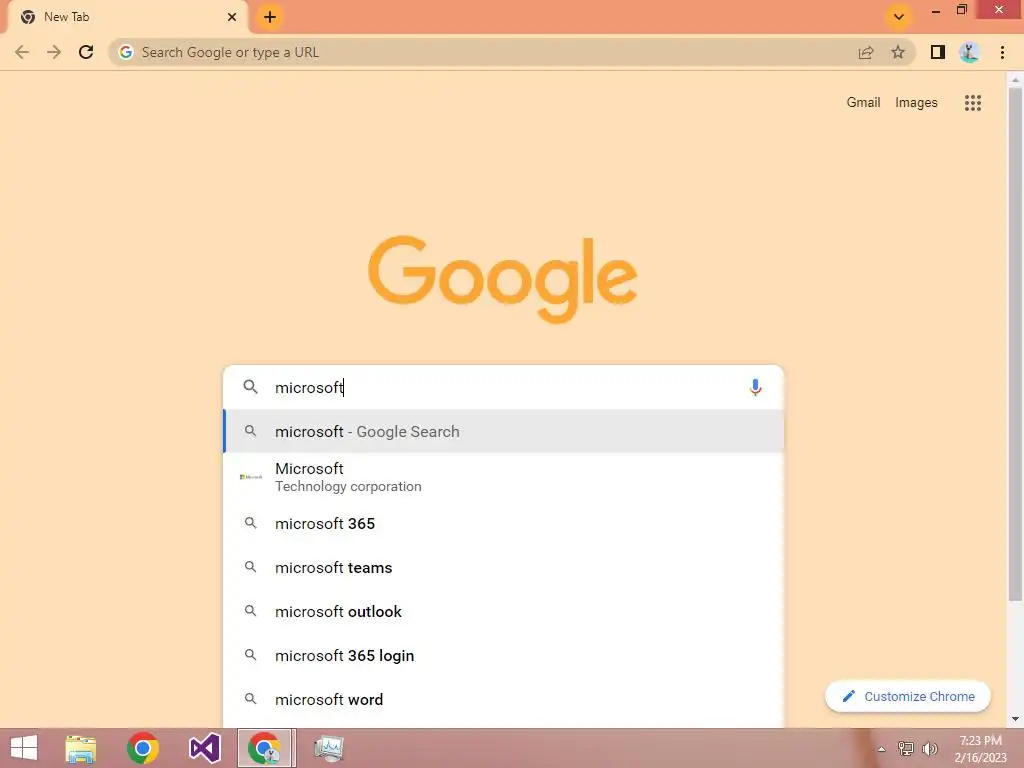Image resolution: width=1024 pixels, height=768 pixels.
Task: Open the Chrome three-dot menu
Action: click(1002, 52)
